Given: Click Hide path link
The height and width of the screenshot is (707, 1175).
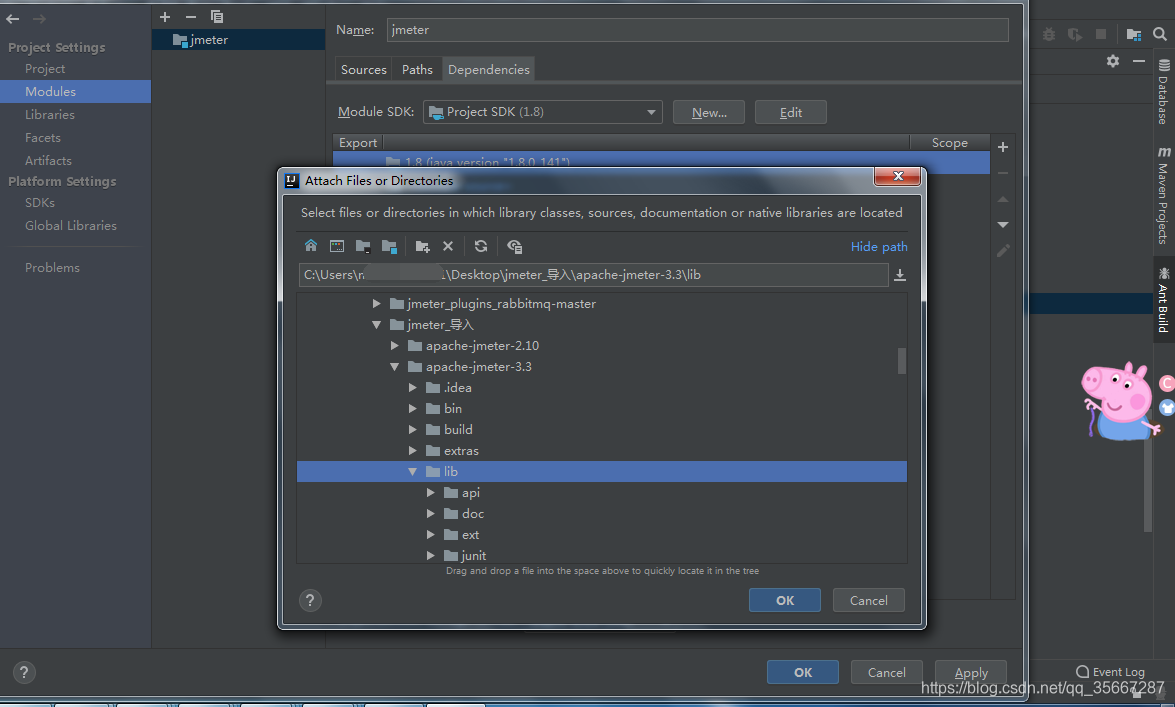Looking at the screenshot, I should [x=879, y=247].
